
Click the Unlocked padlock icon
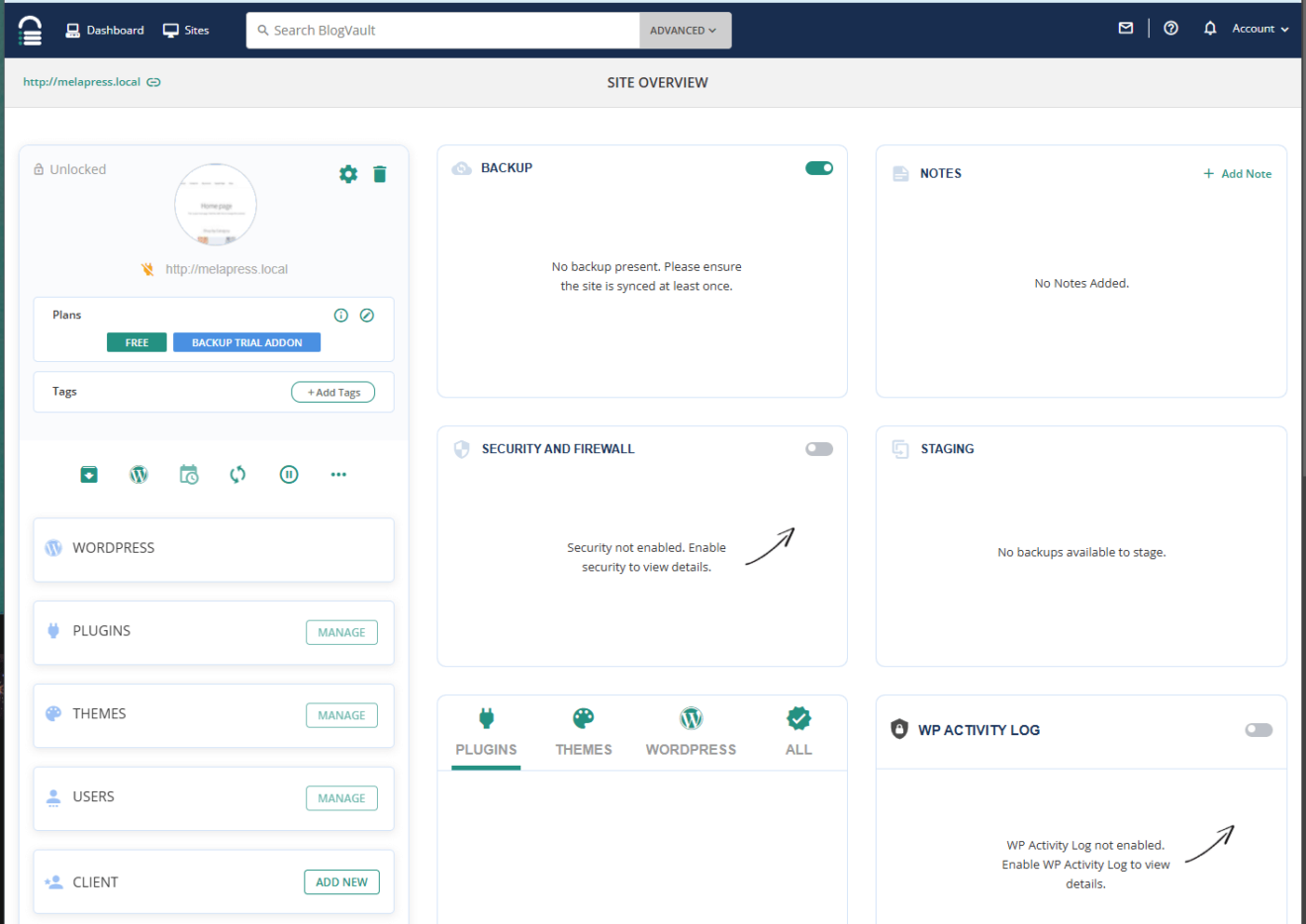(39, 169)
